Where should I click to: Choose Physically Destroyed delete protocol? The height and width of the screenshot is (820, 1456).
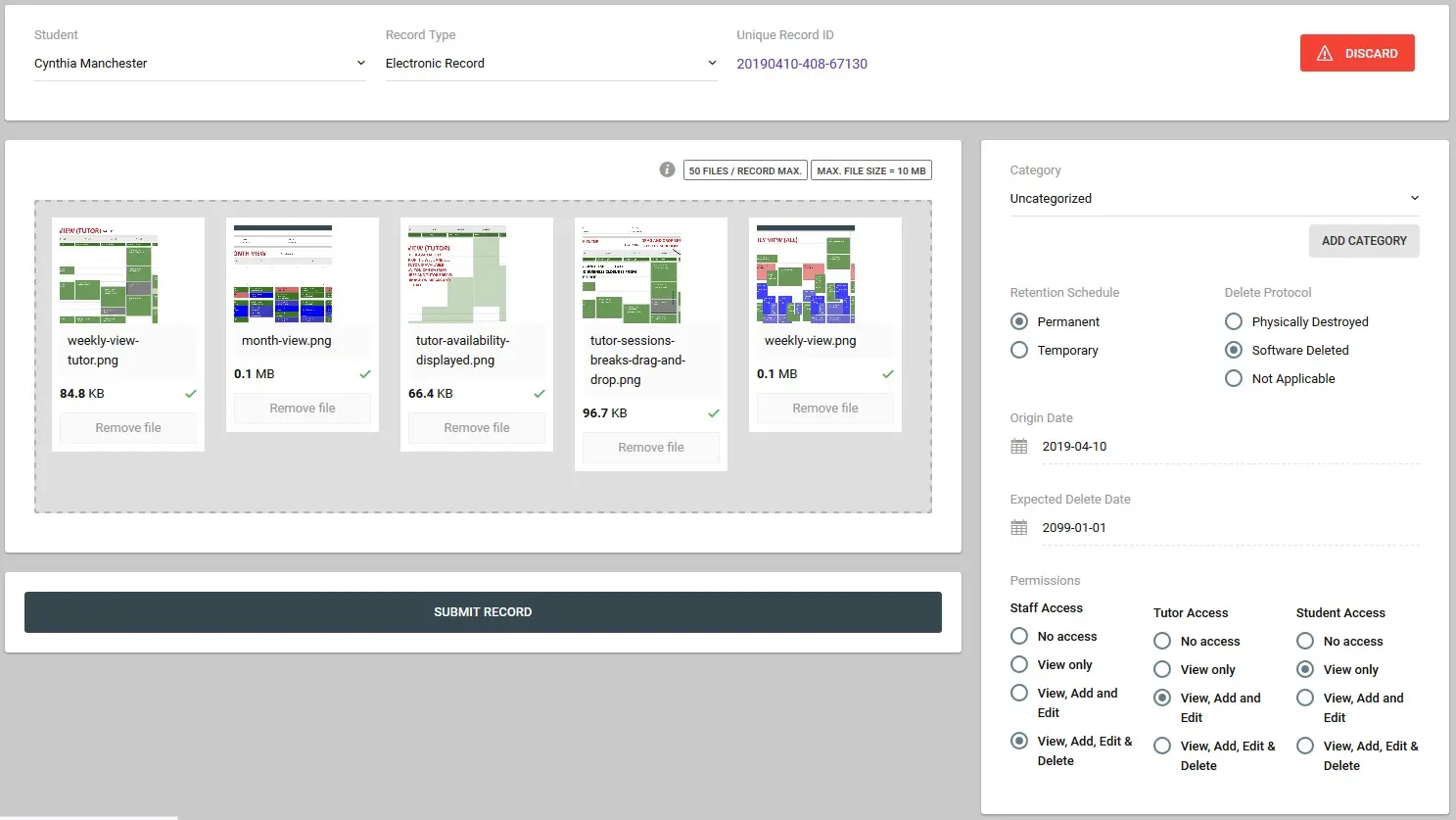click(1234, 322)
